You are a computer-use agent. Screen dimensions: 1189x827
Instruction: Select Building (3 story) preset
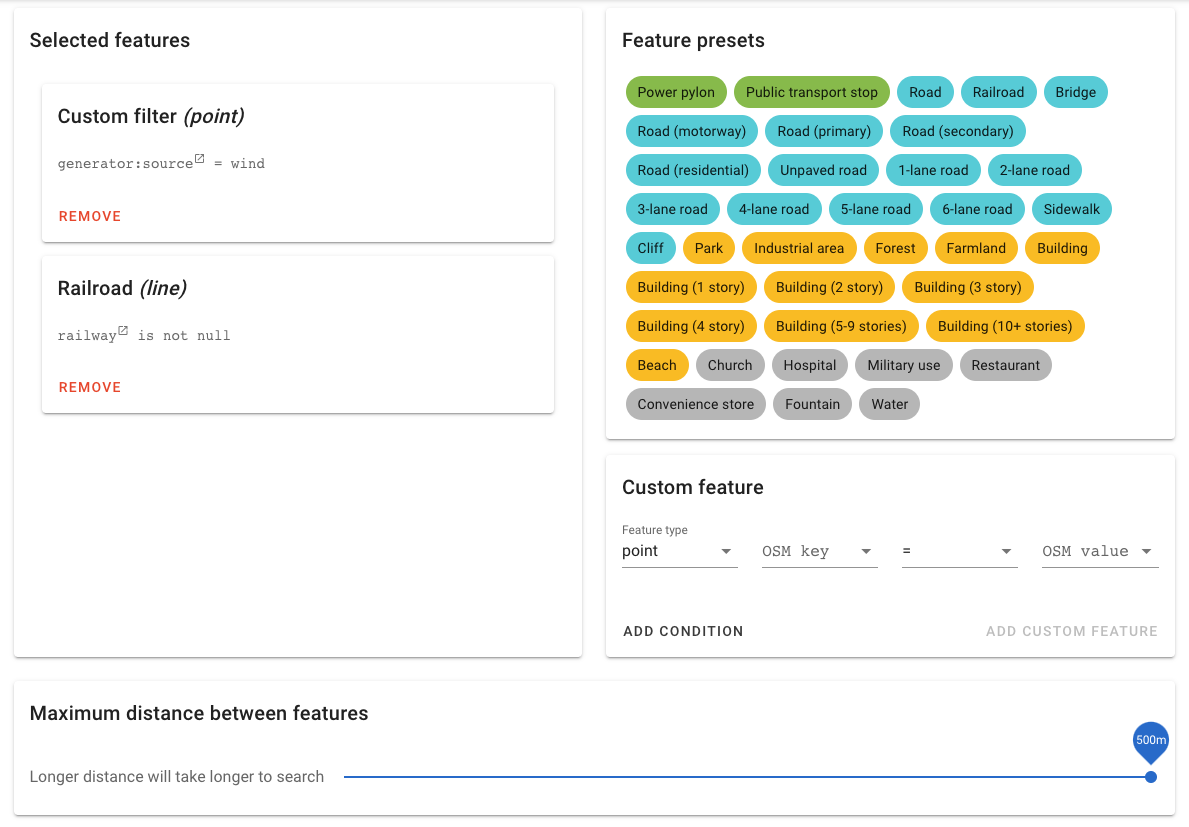pos(968,287)
